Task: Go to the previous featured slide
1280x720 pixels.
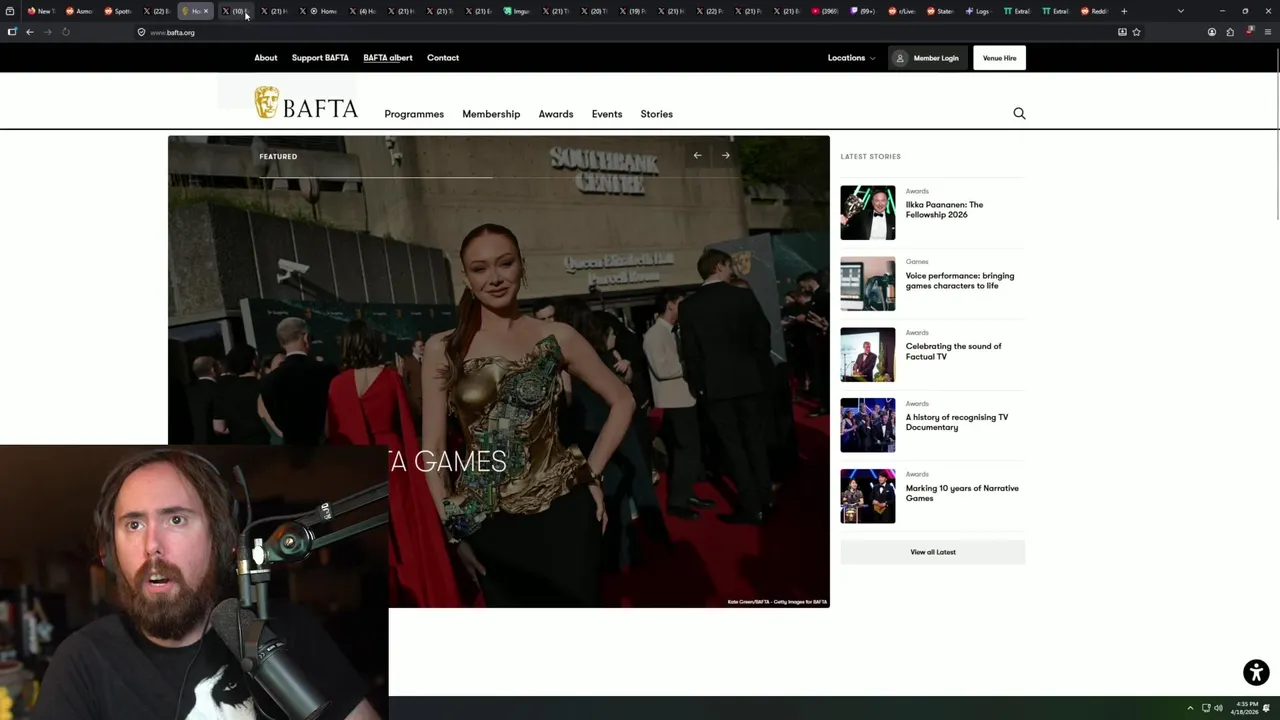Action: pyautogui.click(x=697, y=156)
